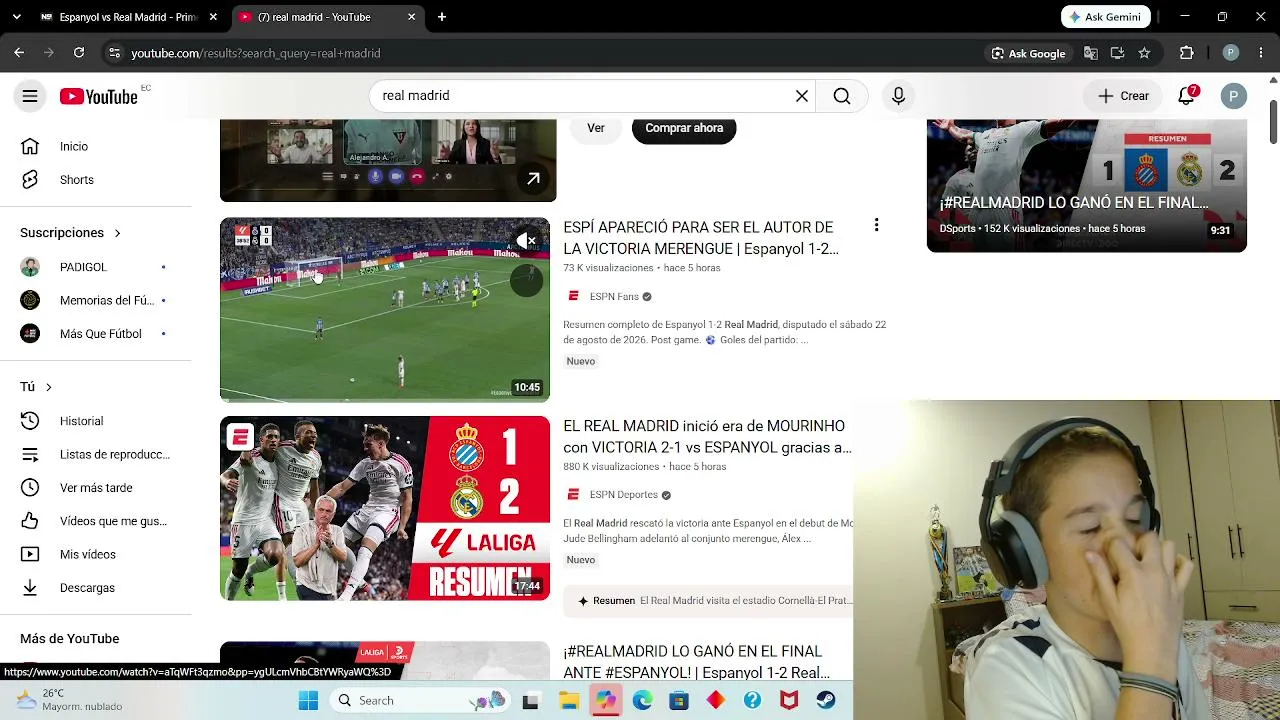The image size is (1280, 720).
Task: Open ESPÍ APARECIÓ video title
Action: point(701,238)
